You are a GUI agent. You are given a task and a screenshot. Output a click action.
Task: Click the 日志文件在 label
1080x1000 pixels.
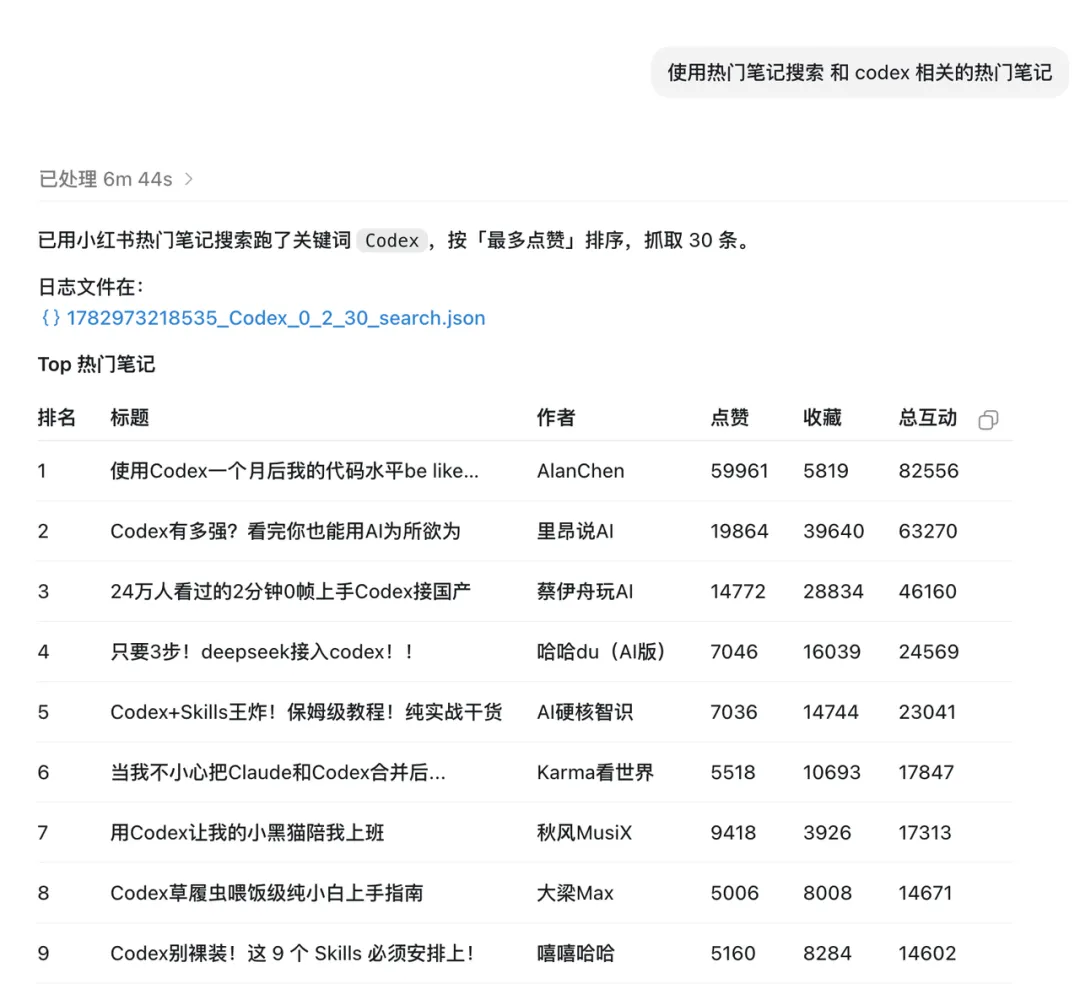(x=90, y=287)
